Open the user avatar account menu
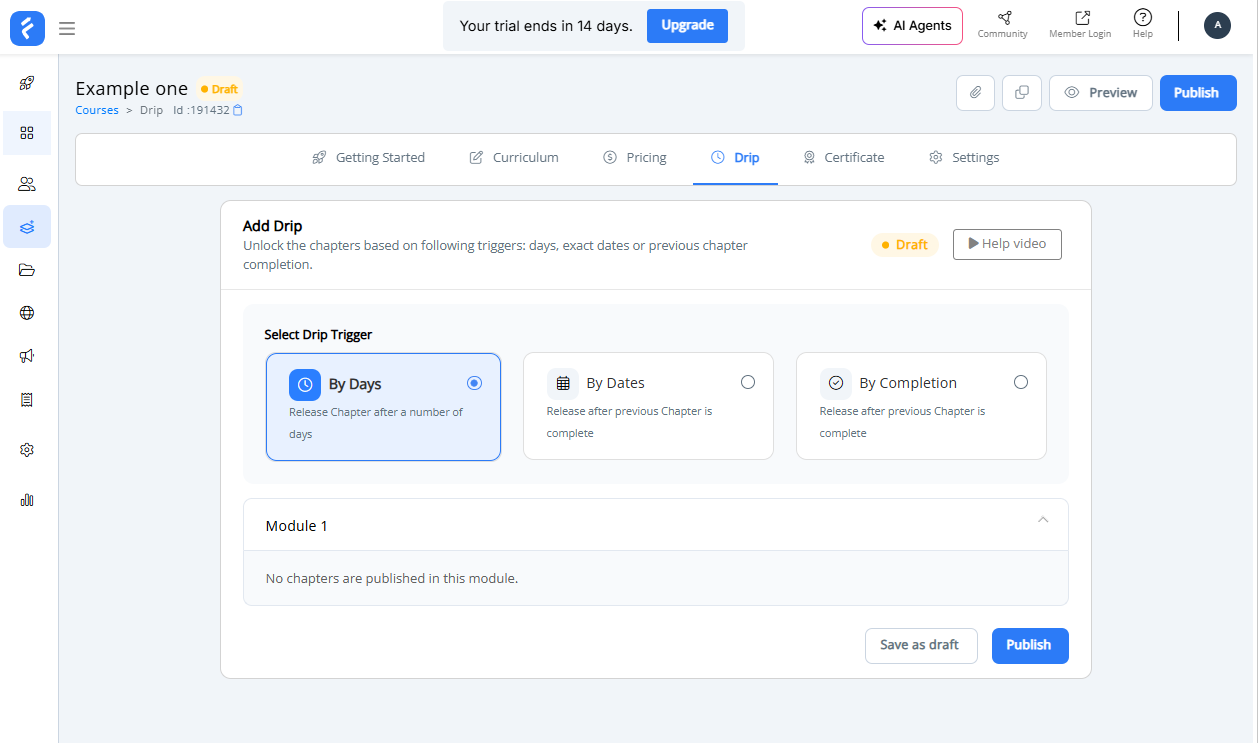Image resolution: width=1260 pixels, height=743 pixels. click(1217, 26)
